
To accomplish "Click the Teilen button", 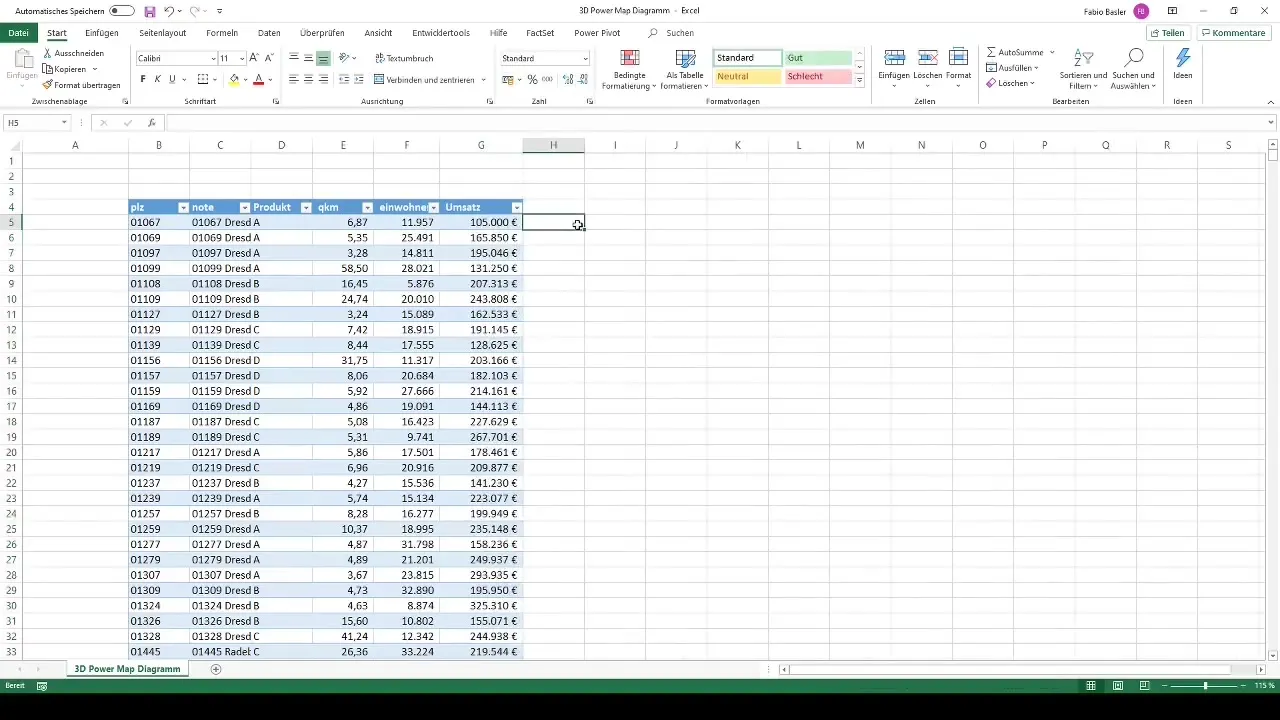I will pos(1167,33).
